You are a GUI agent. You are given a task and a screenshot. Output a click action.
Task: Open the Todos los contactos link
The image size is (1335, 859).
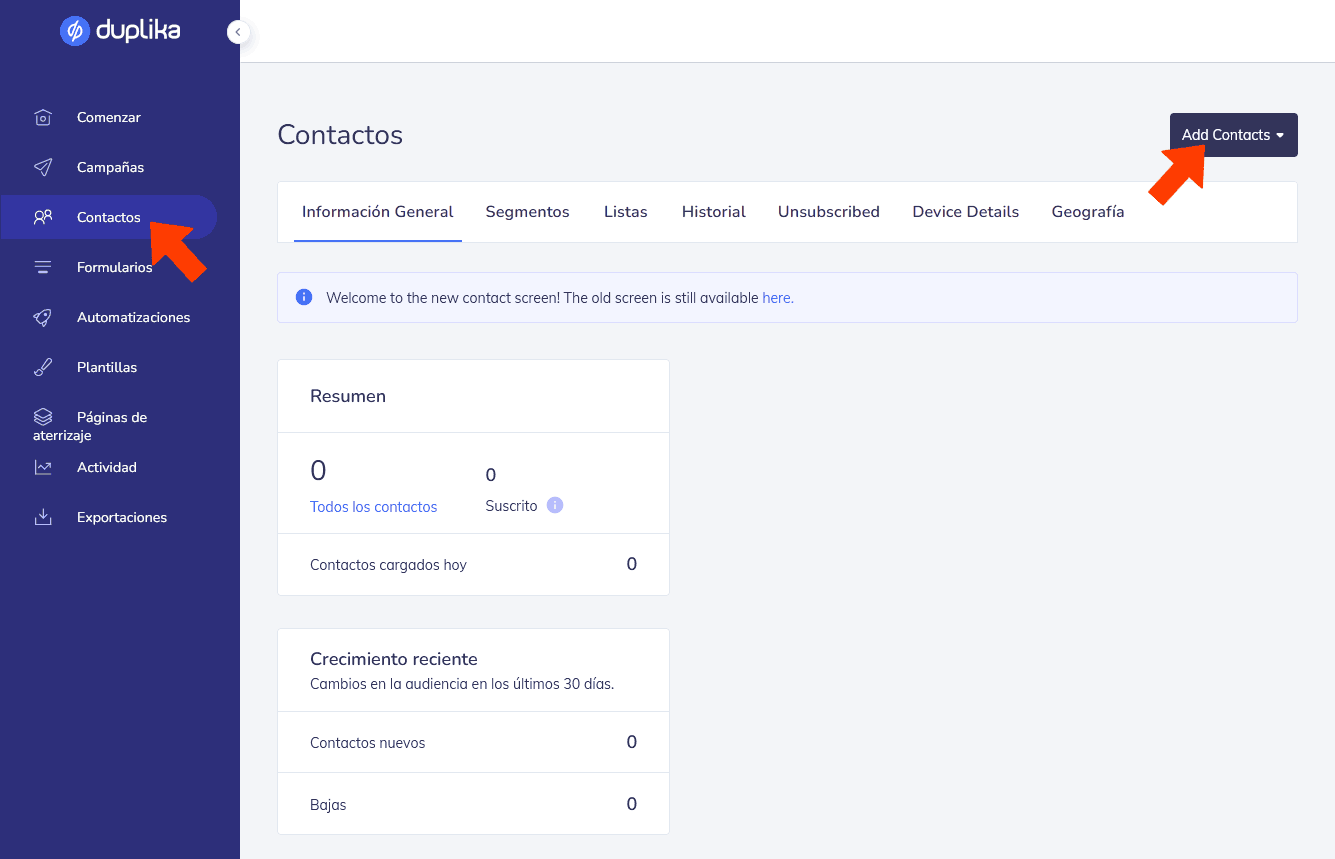point(373,507)
